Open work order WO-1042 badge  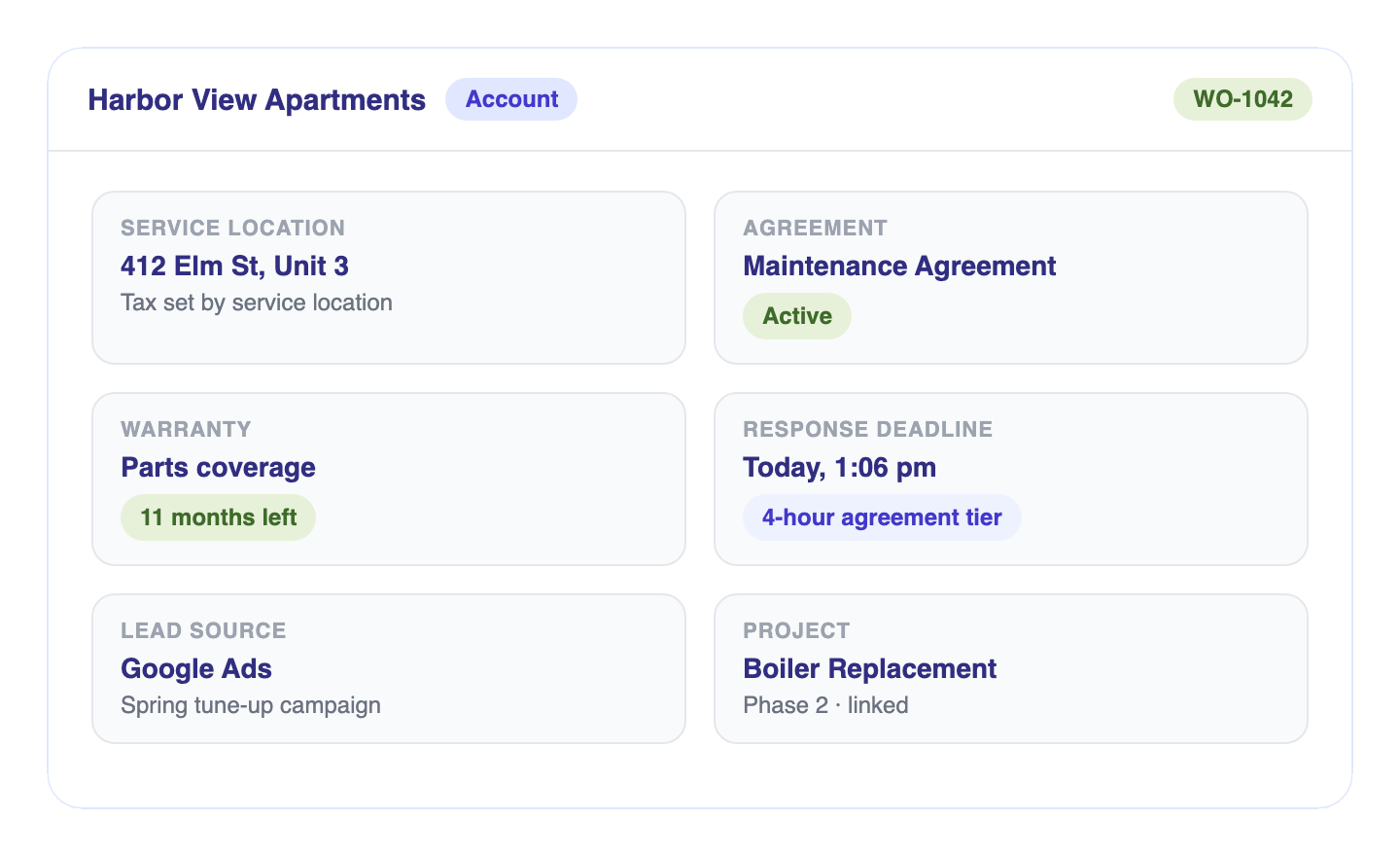pos(1242,99)
